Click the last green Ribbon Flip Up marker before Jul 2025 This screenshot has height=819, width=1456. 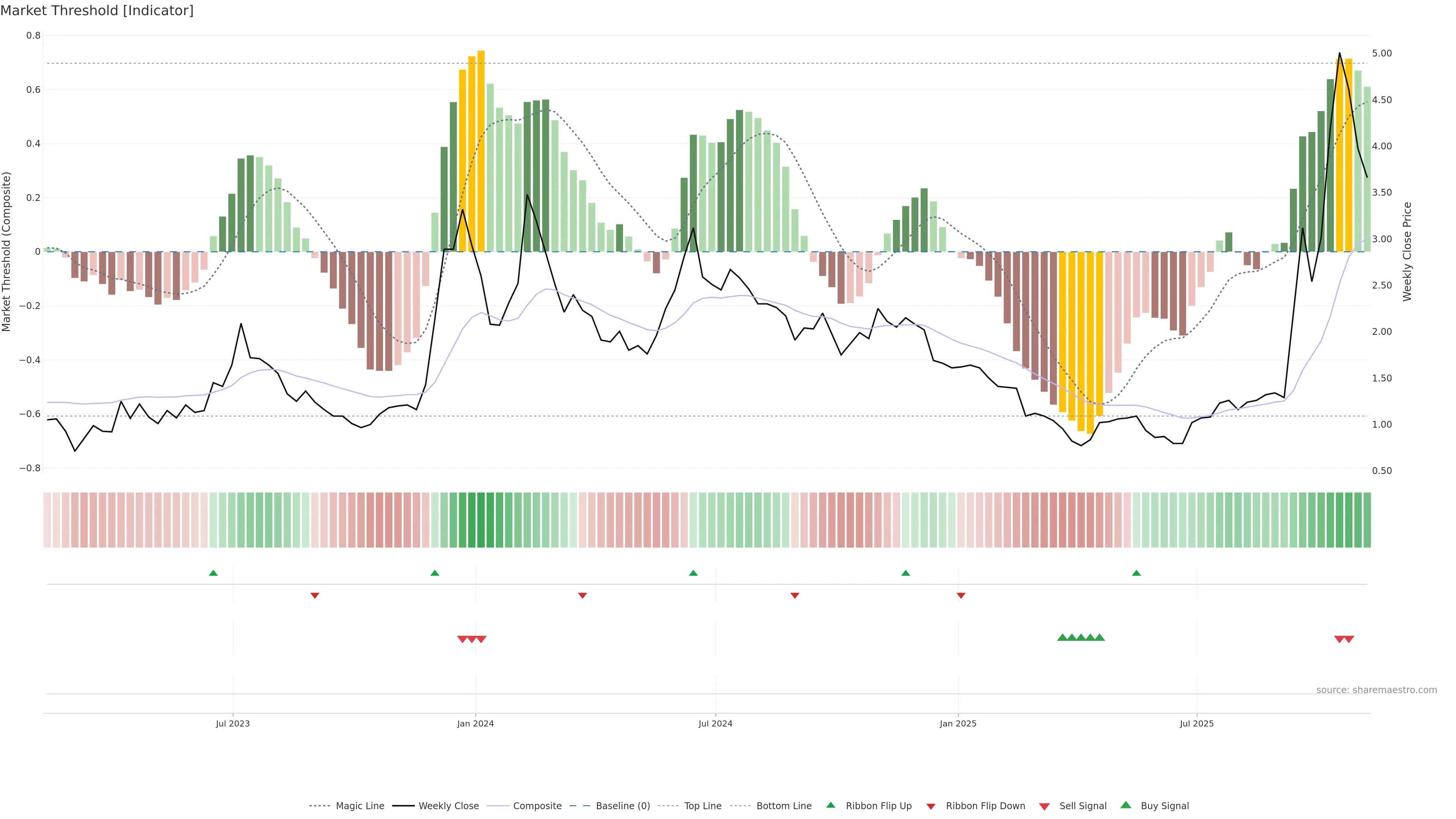1137,573
